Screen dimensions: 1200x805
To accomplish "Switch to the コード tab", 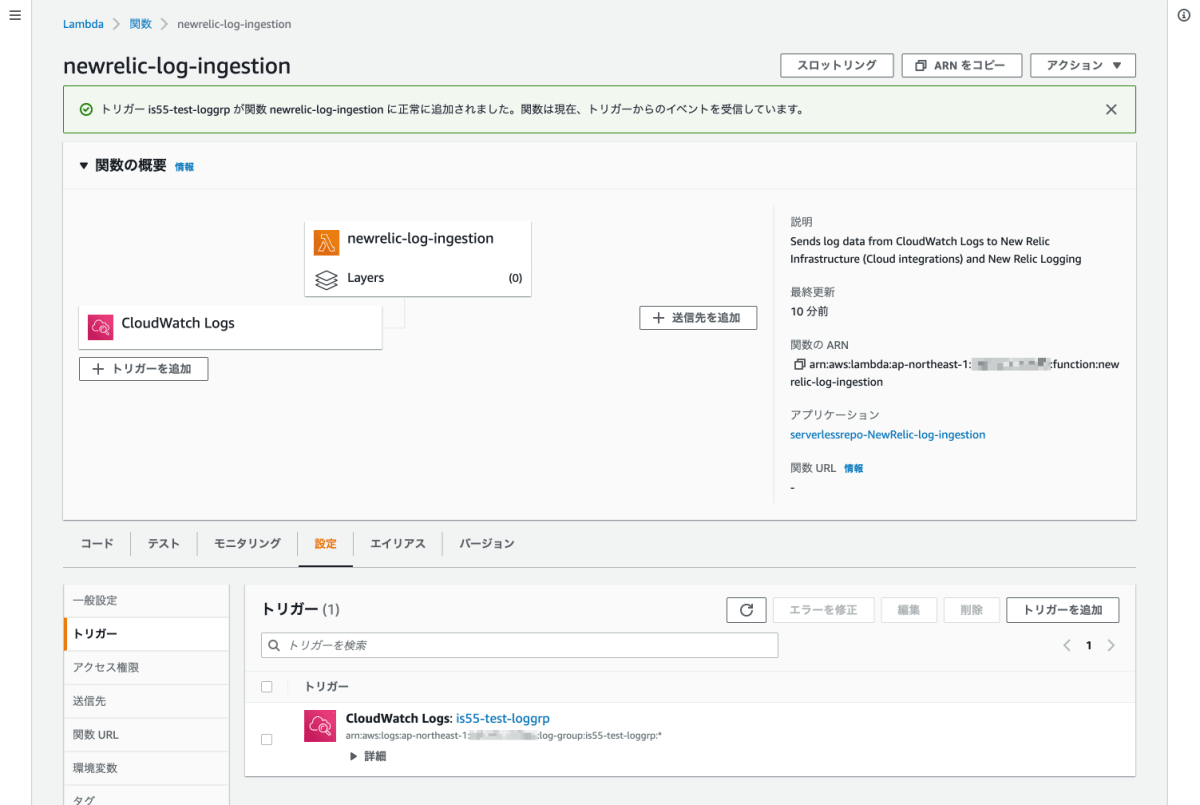I will point(97,544).
